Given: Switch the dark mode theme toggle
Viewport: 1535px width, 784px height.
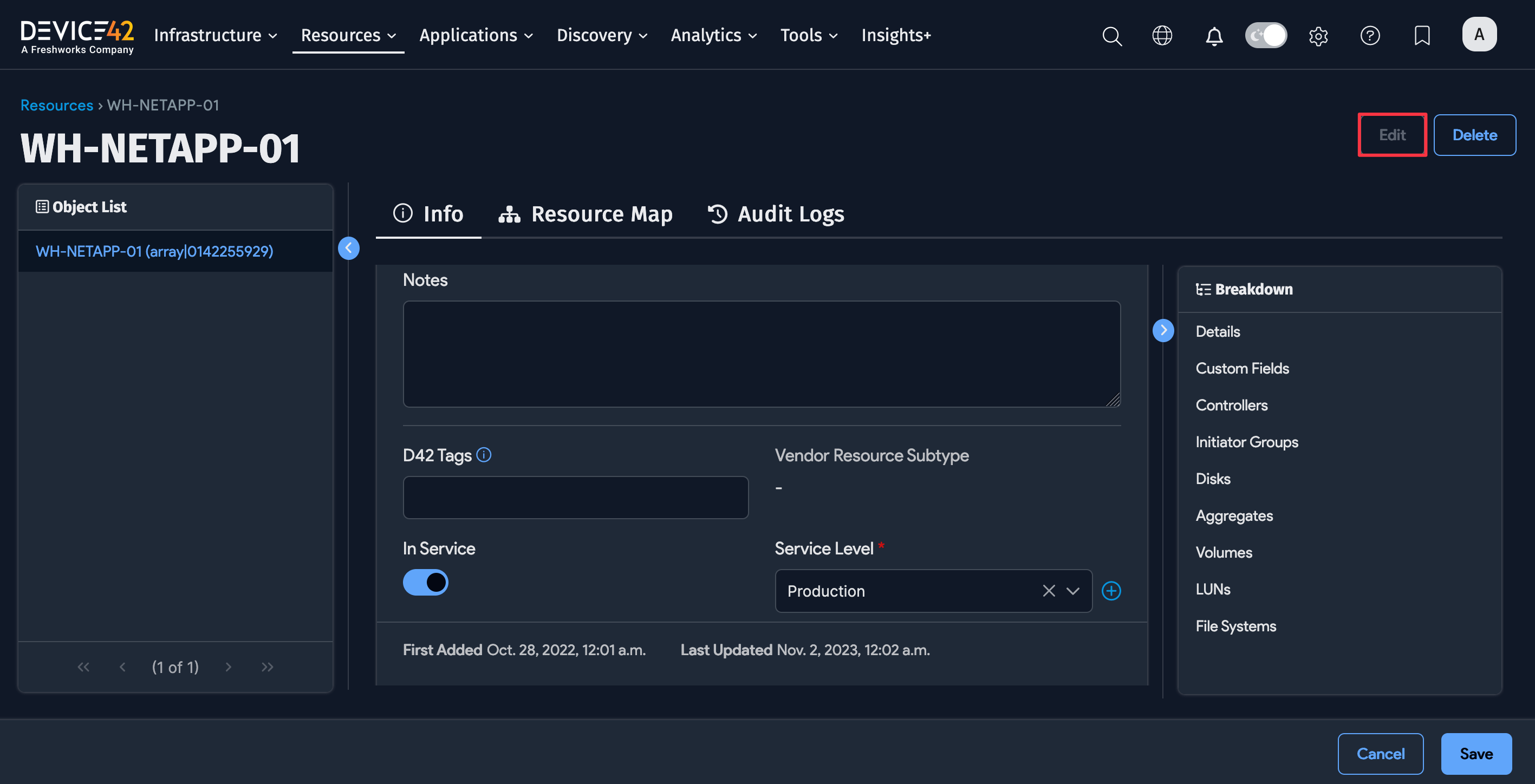Looking at the screenshot, I should (x=1266, y=36).
